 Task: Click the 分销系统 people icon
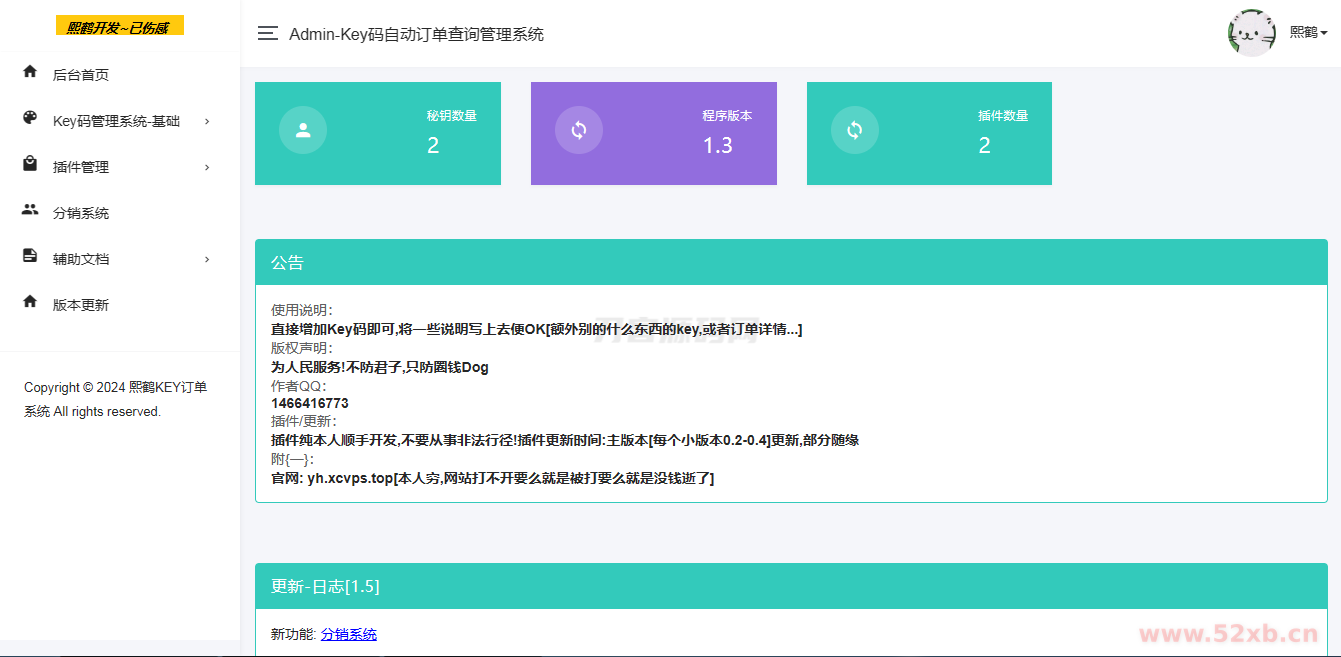[29, 211]
